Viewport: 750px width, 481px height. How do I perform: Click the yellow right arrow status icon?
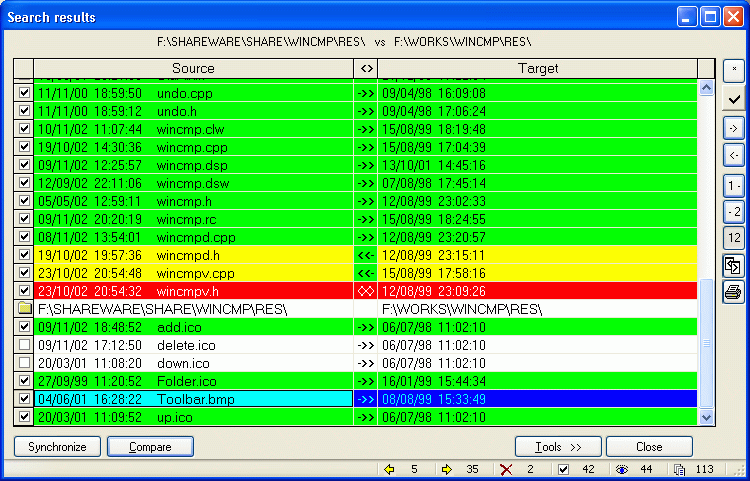pyautogui.click(x=447, y=470)
